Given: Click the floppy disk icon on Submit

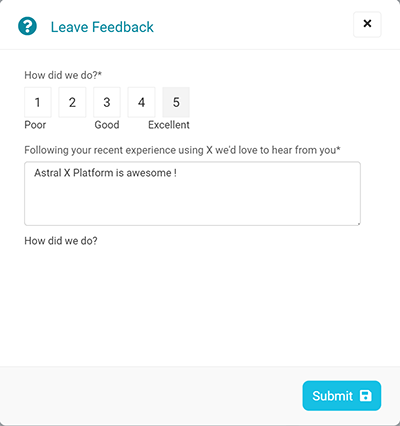Looking at the screenshot, I should coord(366,396).
